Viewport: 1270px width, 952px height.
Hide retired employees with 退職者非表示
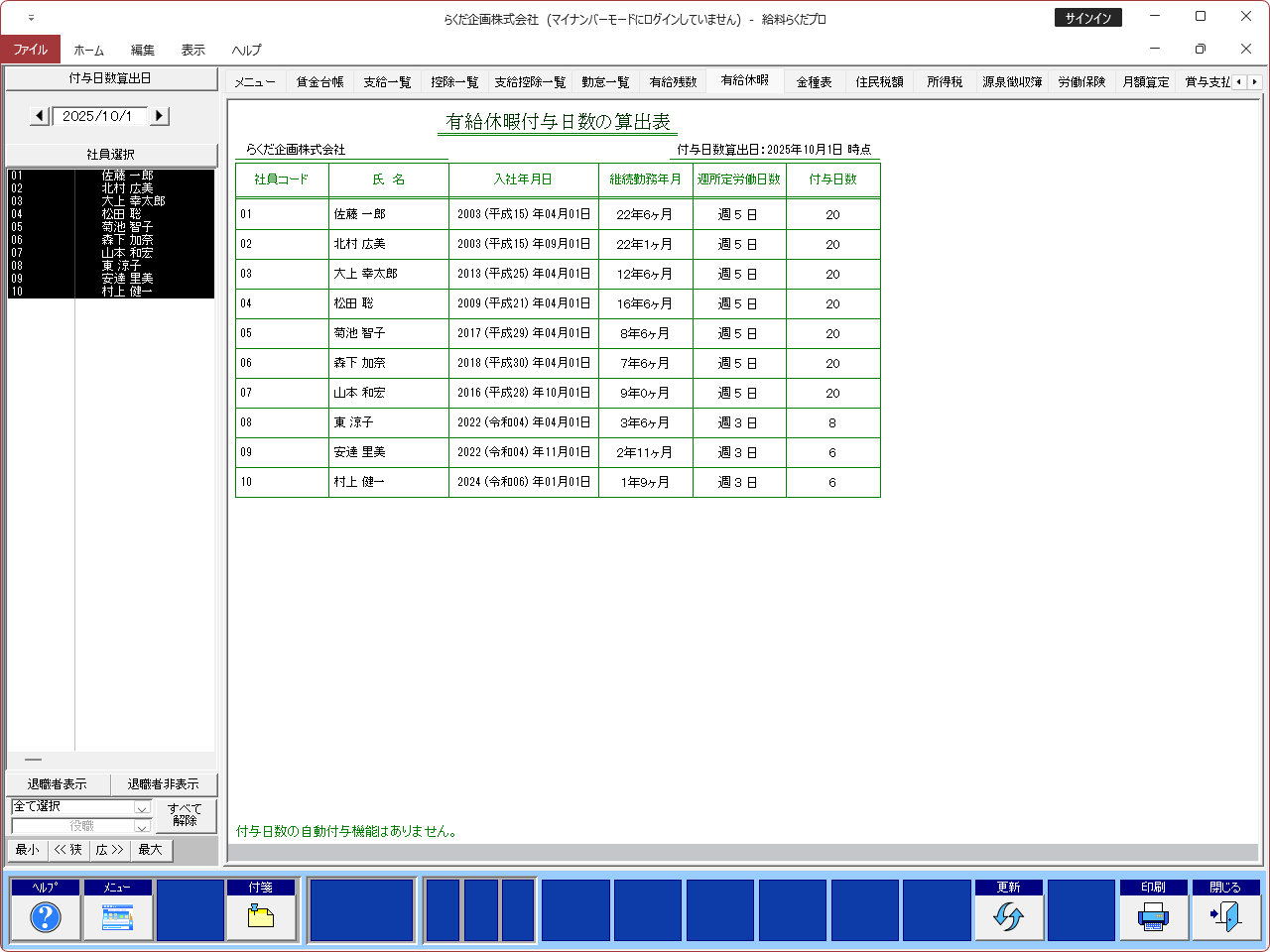pos(163,784)
